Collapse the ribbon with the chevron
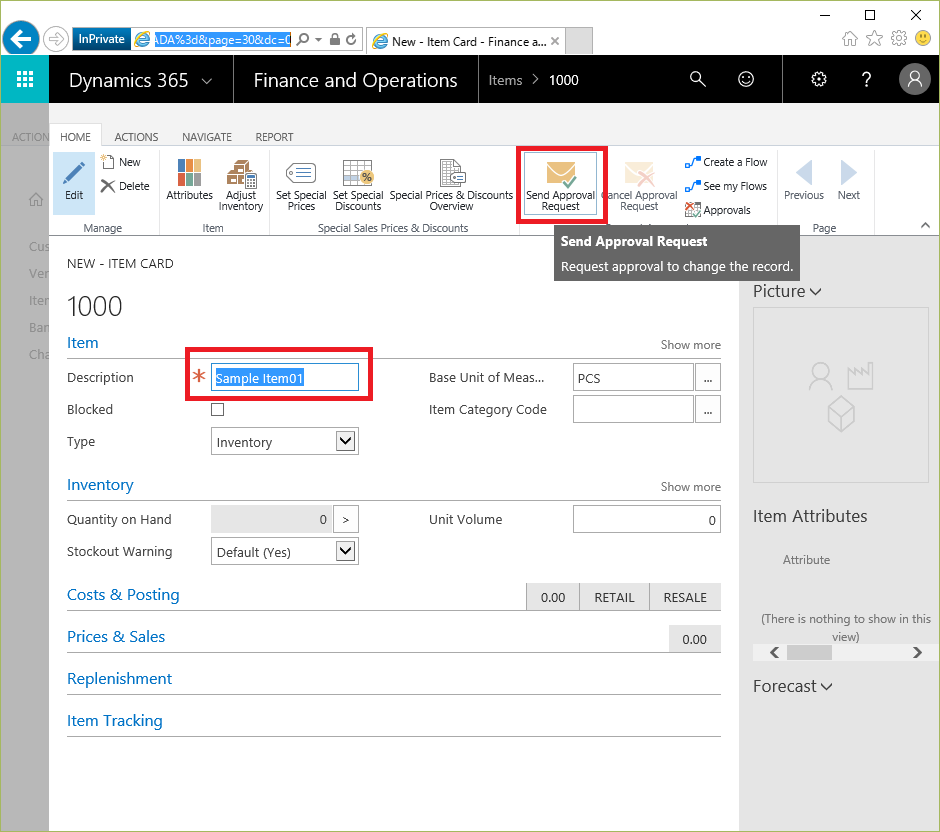Viewport: 940px width, 832px height. click(926, 225)
